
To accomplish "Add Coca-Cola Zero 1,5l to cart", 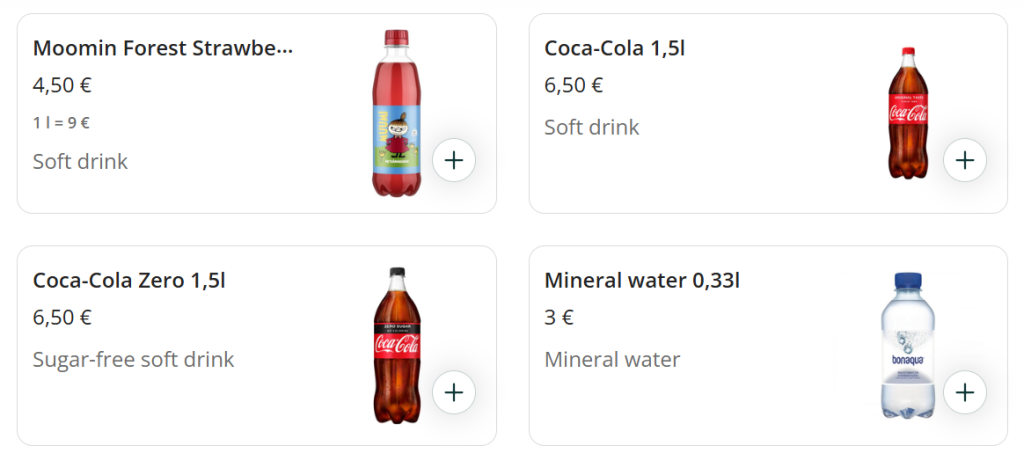I will [454, 392].
